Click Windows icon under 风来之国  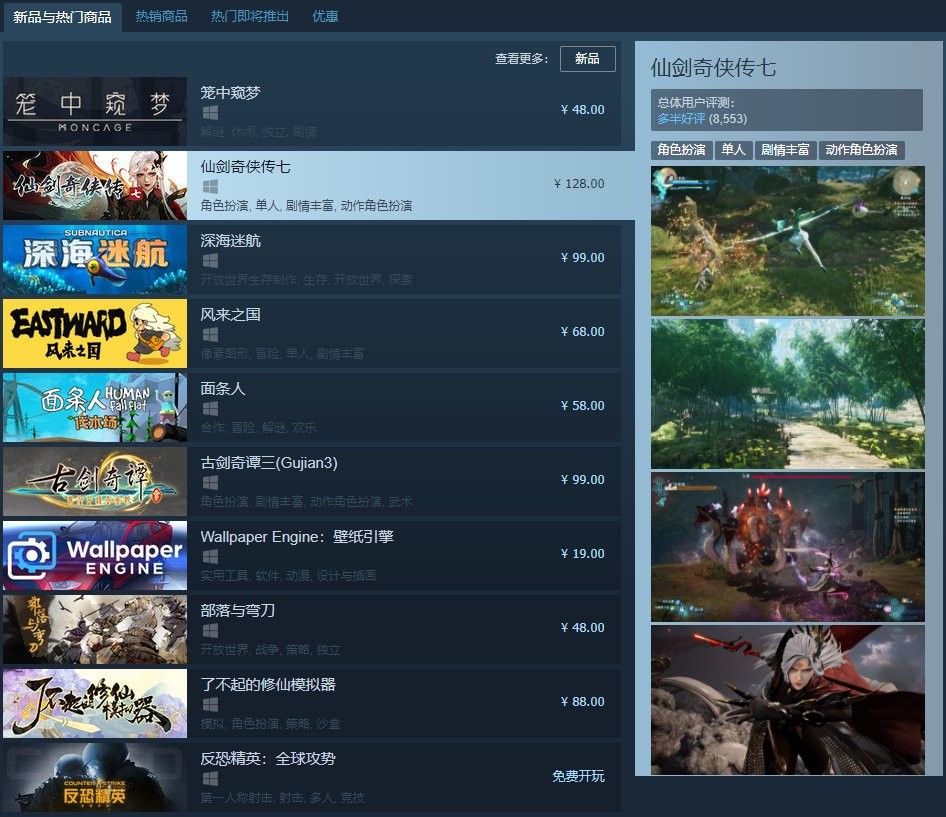click(x=210, y=334)
